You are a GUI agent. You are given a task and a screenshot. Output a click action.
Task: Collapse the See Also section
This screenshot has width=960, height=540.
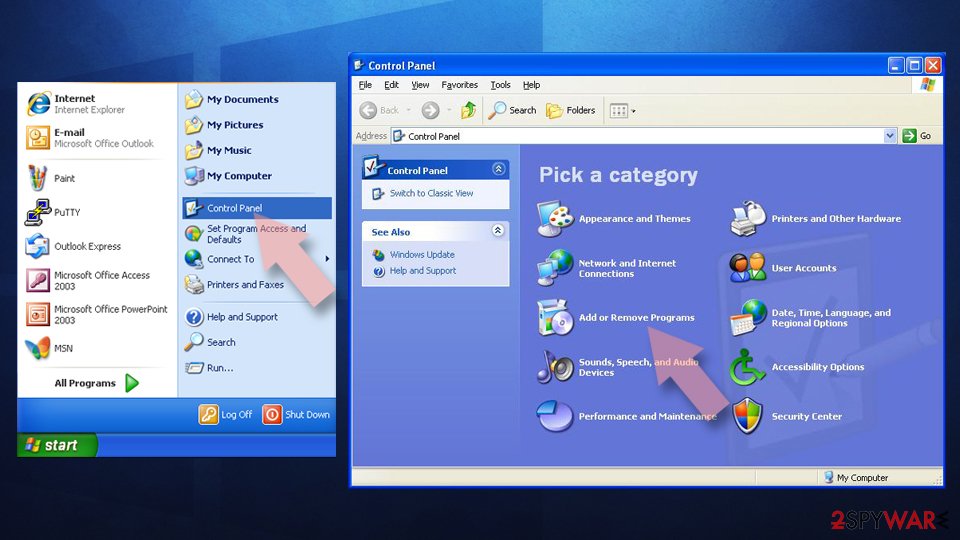(498, 230)
